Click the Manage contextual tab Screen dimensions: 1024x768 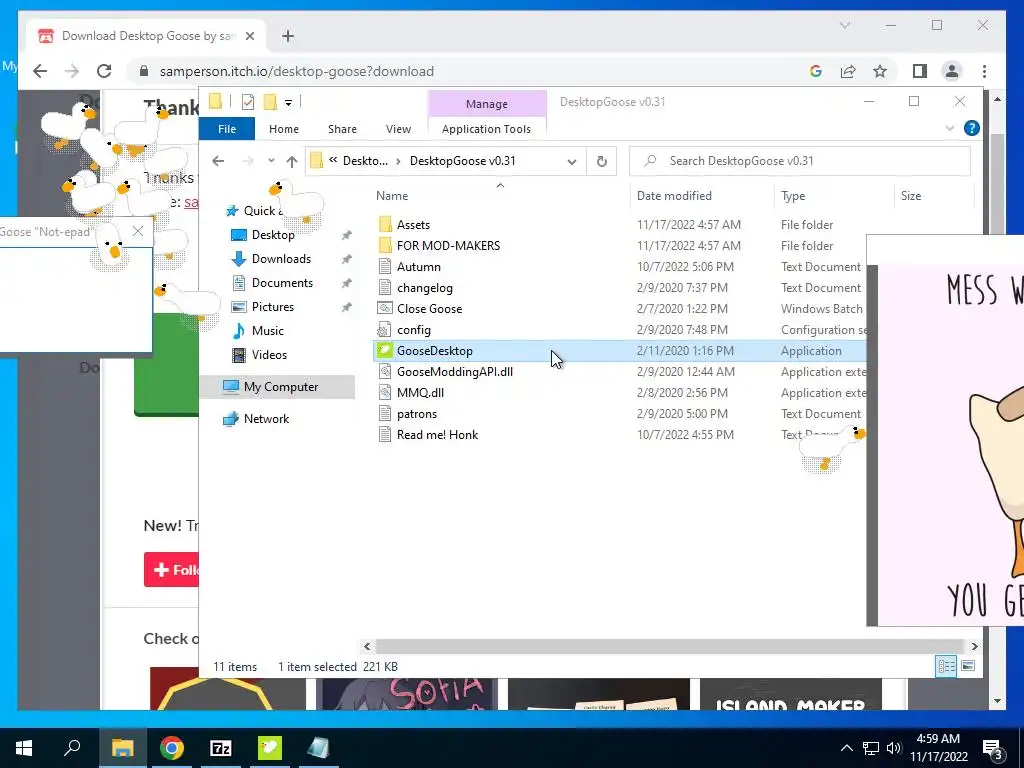click(x=487, y=104)
